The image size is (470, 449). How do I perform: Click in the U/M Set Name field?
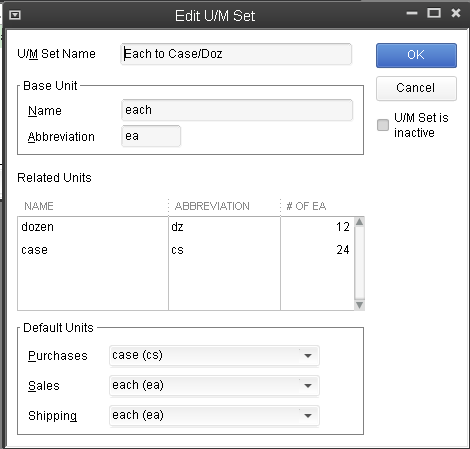(x=236, y=54)
